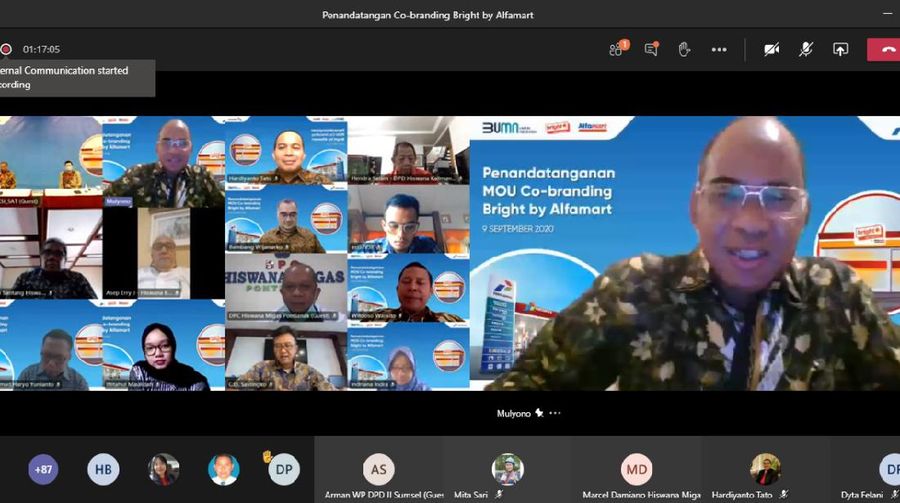Image resolution: width=900 pixels, height=503 pixels.
Task: Select the AS avatar for Arman WP
Action: [379, 469]
